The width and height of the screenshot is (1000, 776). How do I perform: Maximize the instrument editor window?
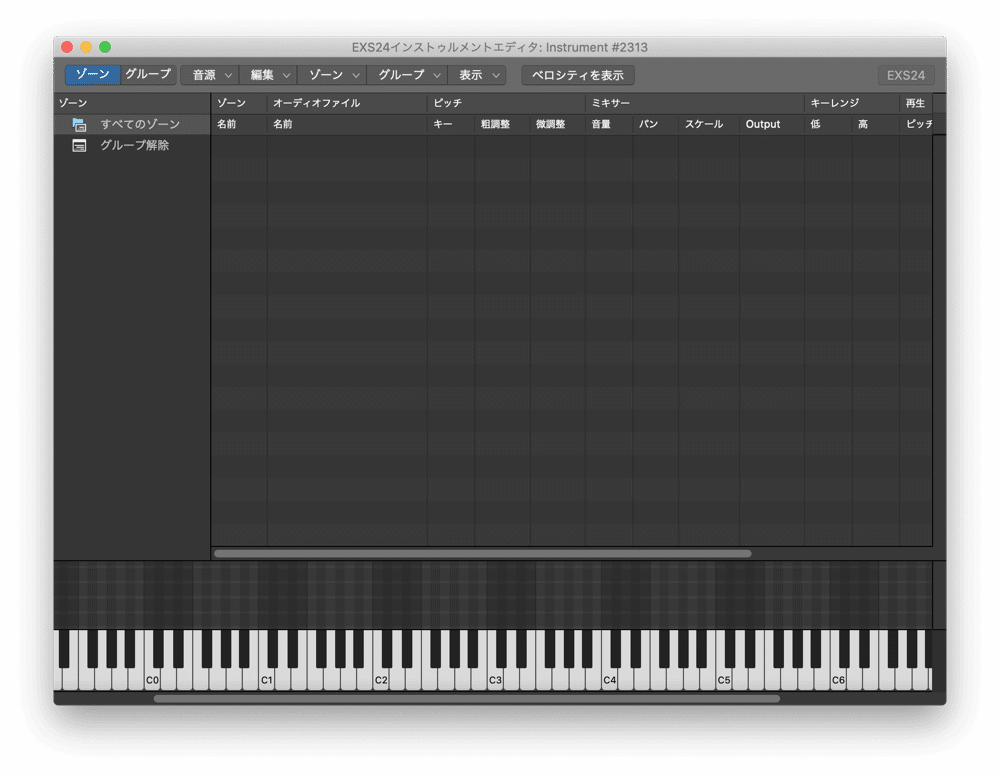[105, 47]
